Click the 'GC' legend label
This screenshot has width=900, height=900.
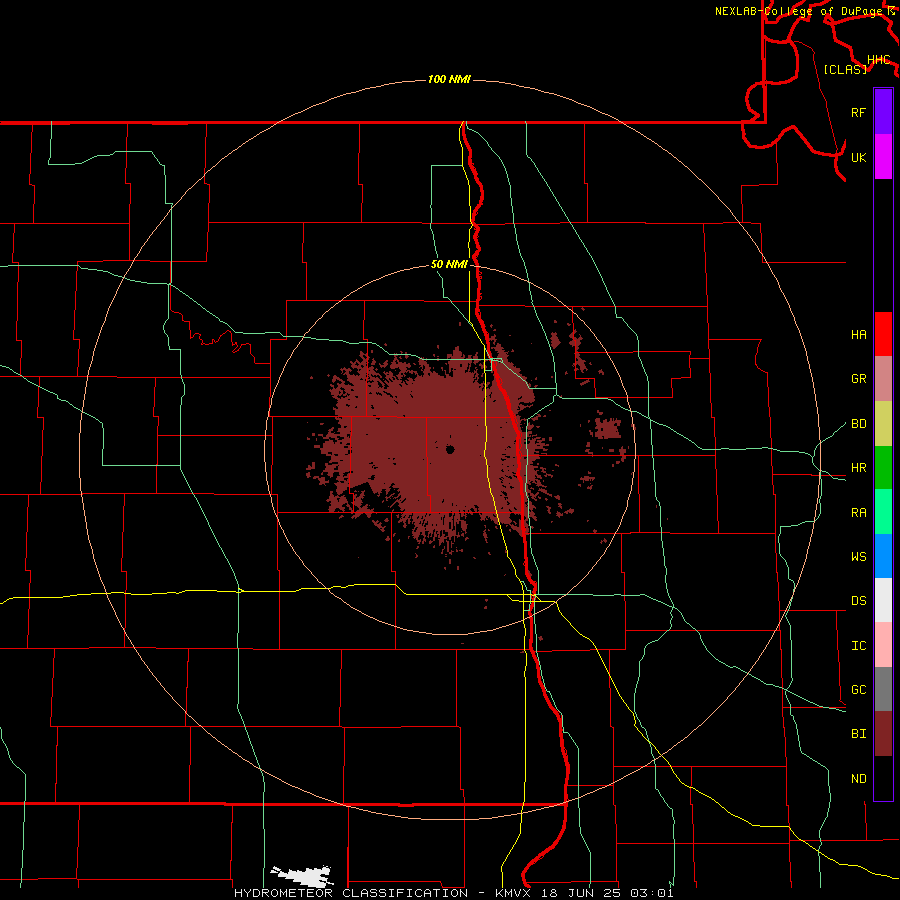click(858, 690)
